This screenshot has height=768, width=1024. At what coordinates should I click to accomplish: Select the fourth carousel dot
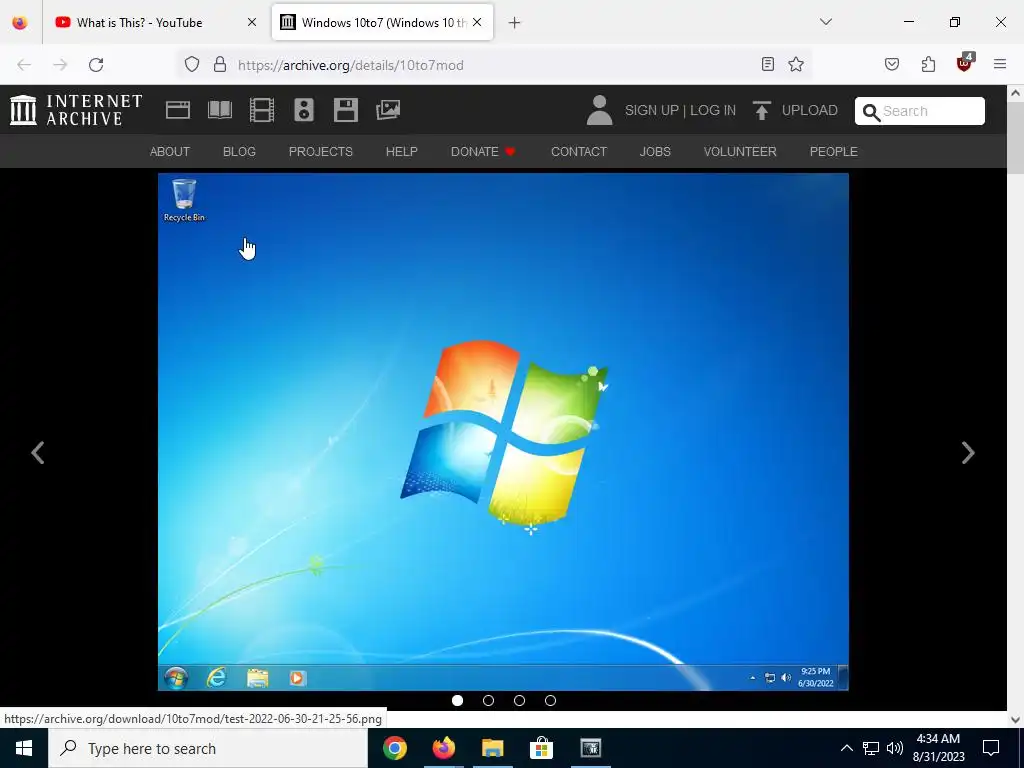pyautogui.click(x=551, y=700)
